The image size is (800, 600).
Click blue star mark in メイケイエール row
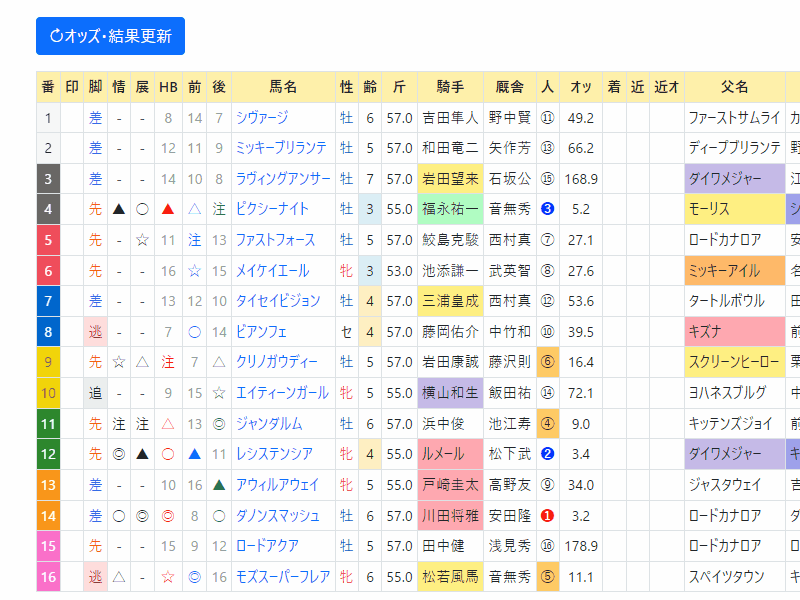pyautogui.click(x=194, y=271)
